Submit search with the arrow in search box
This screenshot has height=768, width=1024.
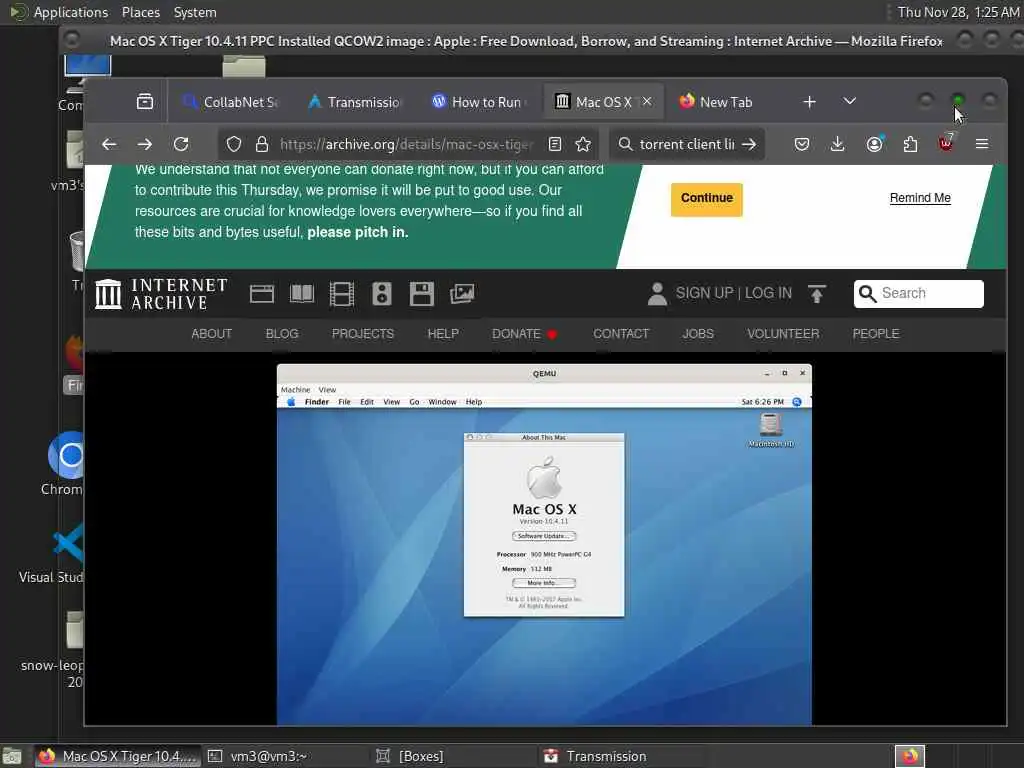coord(749,144)
